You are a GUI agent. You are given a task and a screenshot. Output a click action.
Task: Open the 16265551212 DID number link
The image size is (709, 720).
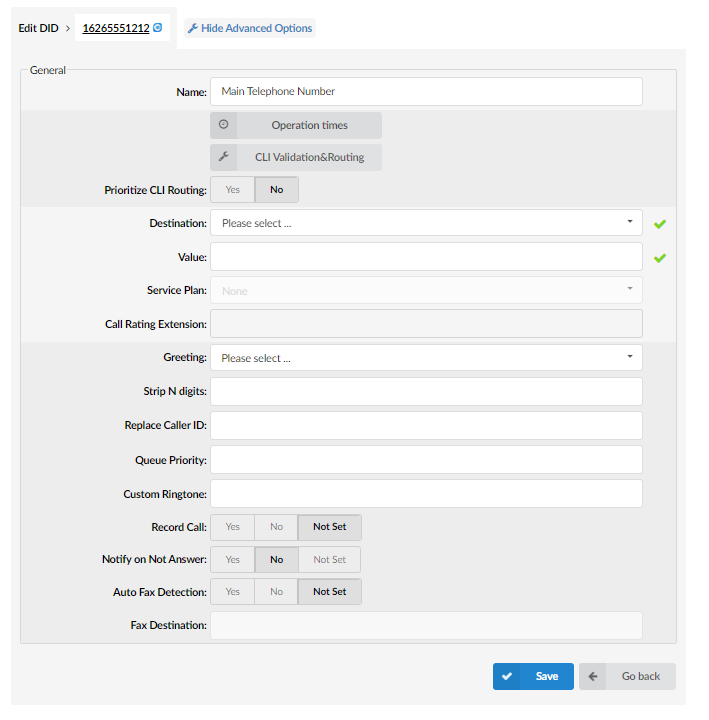click(116, 28)
